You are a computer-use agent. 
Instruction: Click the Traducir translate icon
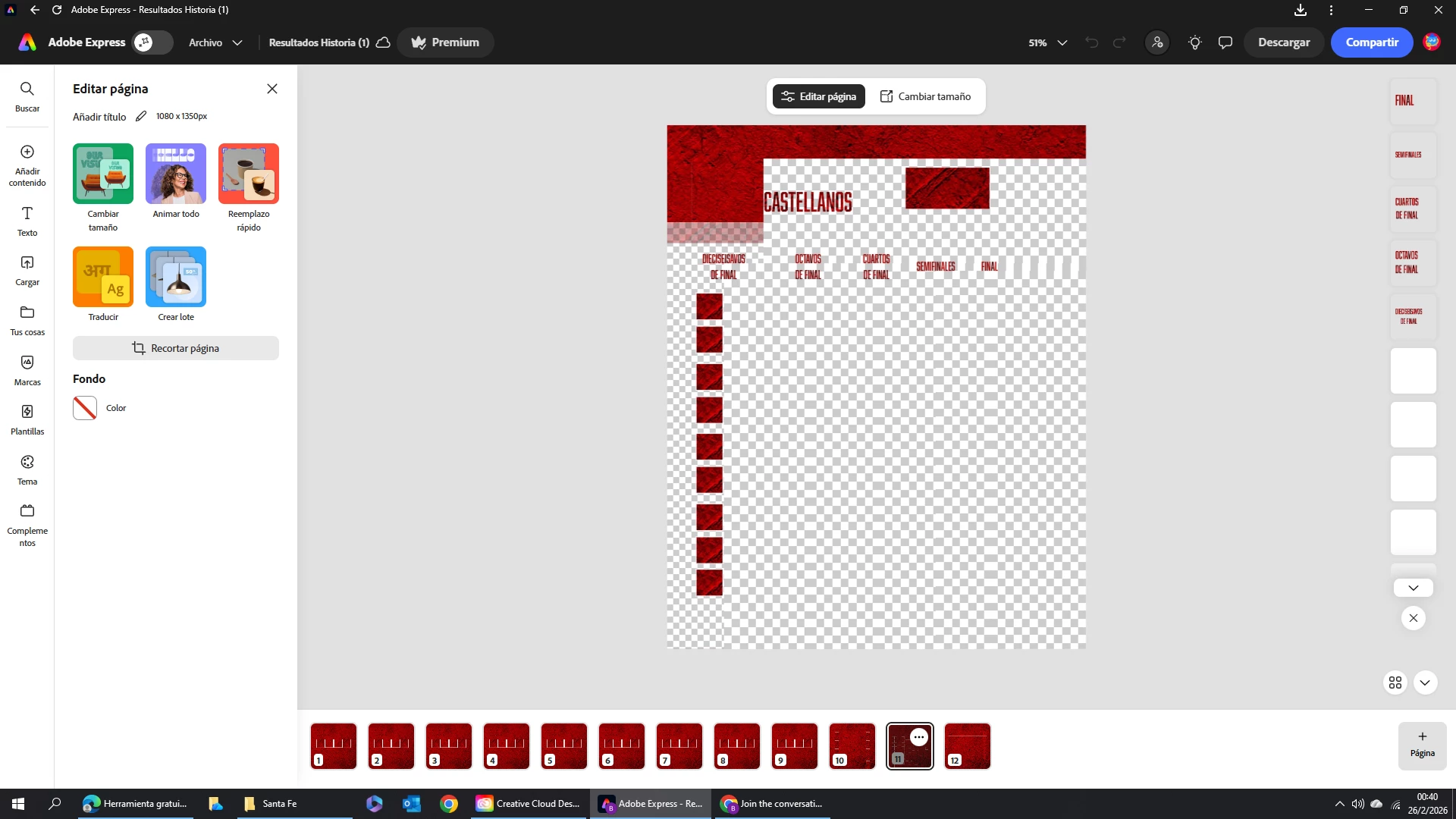coord(103,277)
